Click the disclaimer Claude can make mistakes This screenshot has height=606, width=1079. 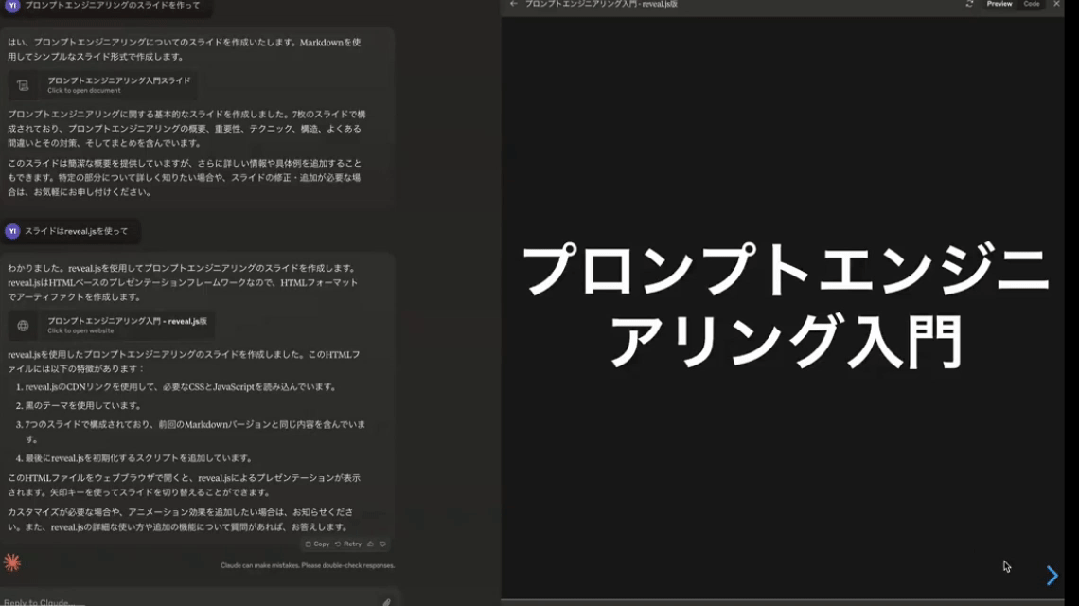pyautogui.click(x=308, y=565)
